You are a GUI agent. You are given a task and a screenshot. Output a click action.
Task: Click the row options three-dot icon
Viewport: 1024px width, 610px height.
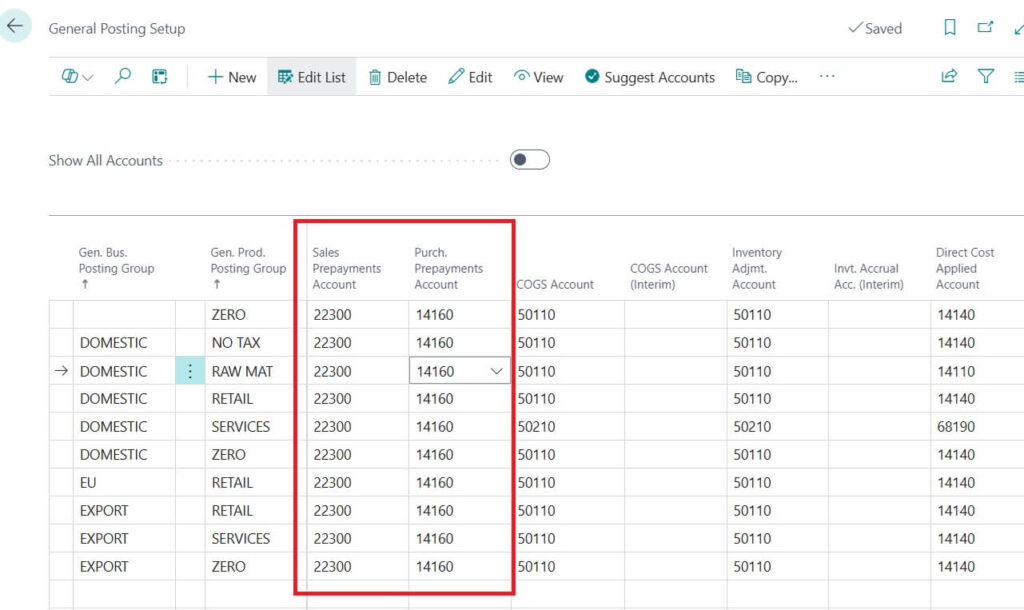190,371
